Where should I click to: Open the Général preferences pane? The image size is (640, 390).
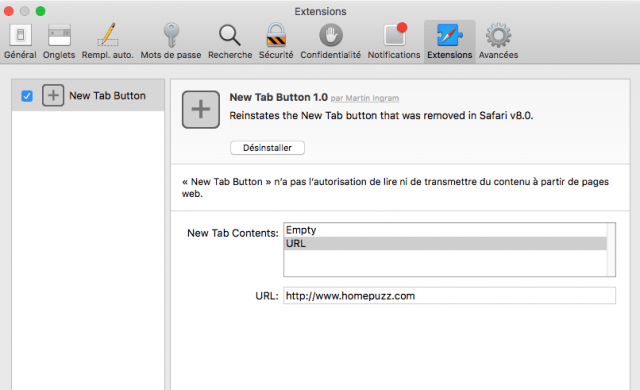point(20,42)
